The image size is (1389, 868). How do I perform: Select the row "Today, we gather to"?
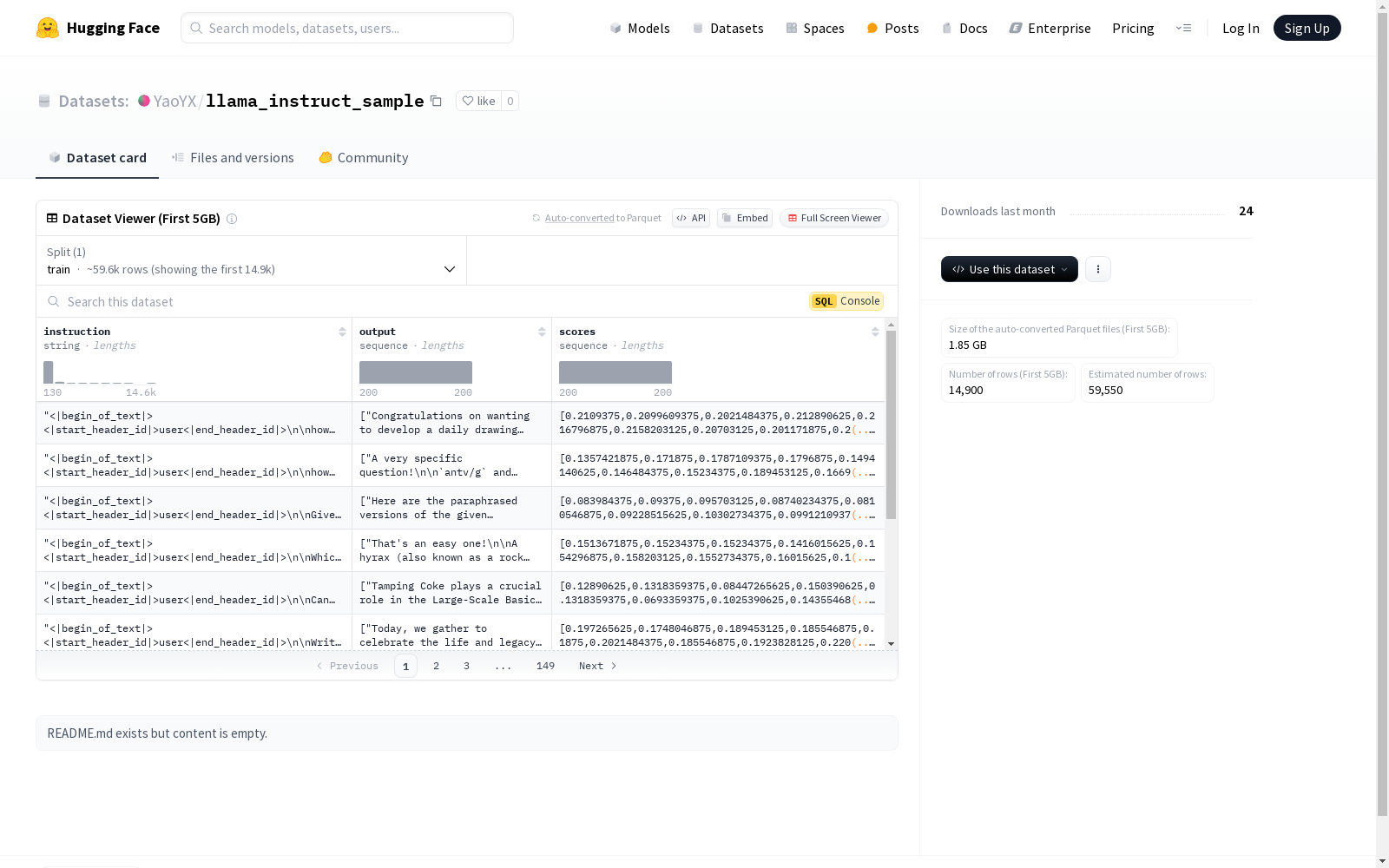[x=460, y=634]
